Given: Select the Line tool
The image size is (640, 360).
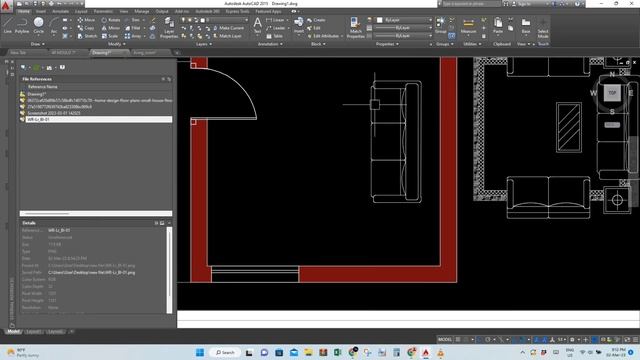Looking at the screenshot, I should 8,24.
